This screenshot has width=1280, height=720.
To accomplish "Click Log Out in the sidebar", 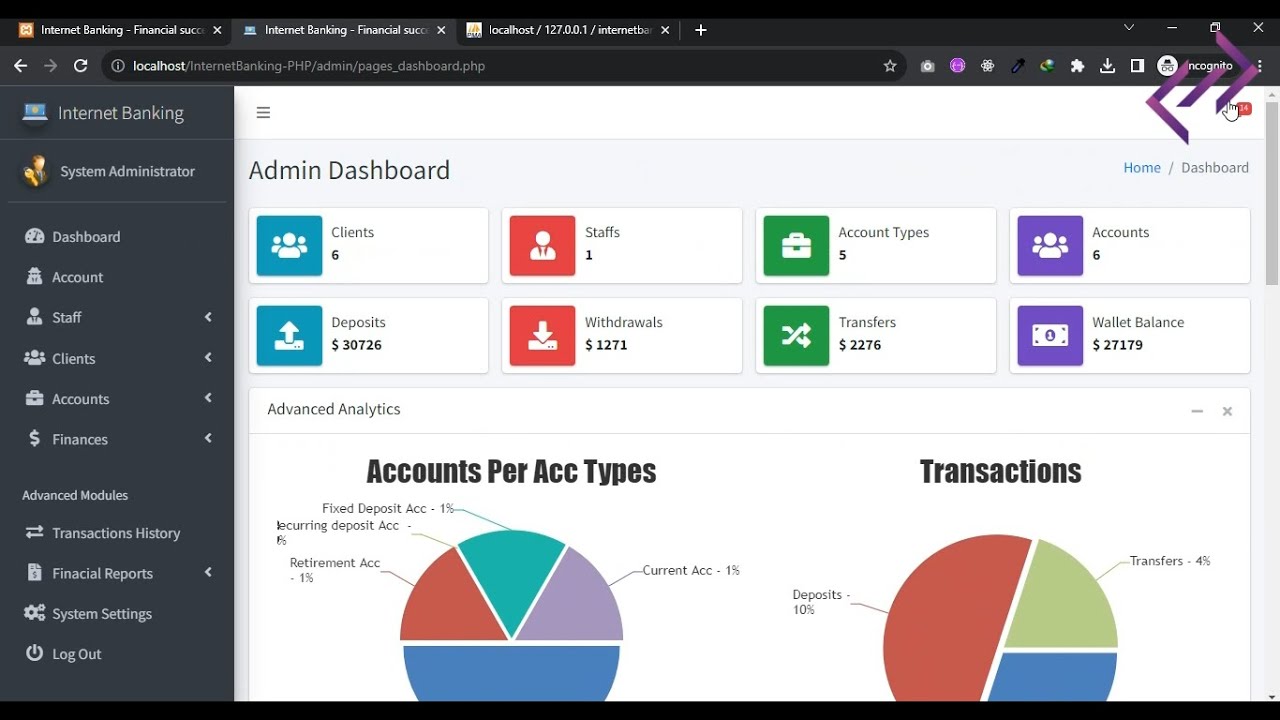I will tap(118, 654).
